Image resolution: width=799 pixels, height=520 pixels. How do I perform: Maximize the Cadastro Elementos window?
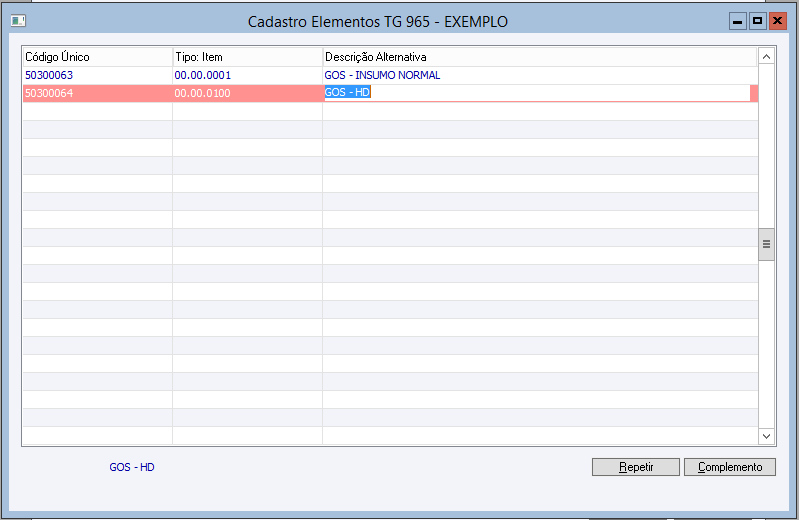tap(757, 20)
